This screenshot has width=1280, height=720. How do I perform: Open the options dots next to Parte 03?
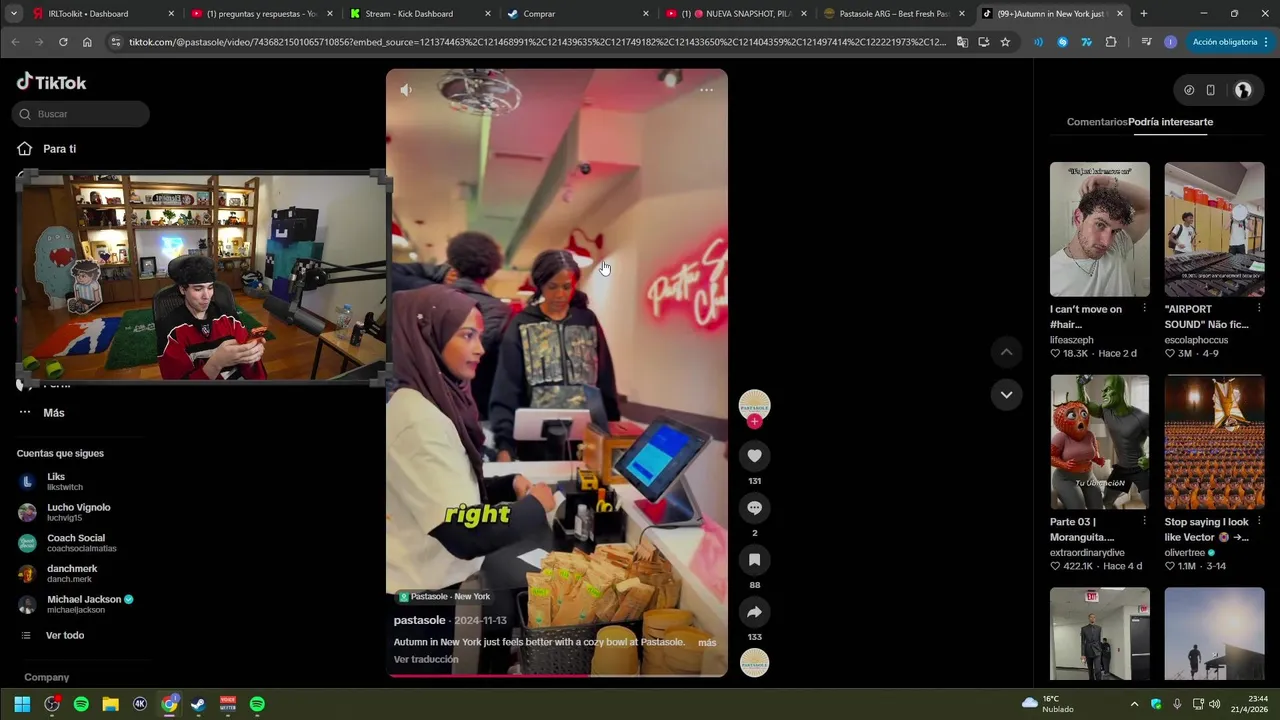1144,521
